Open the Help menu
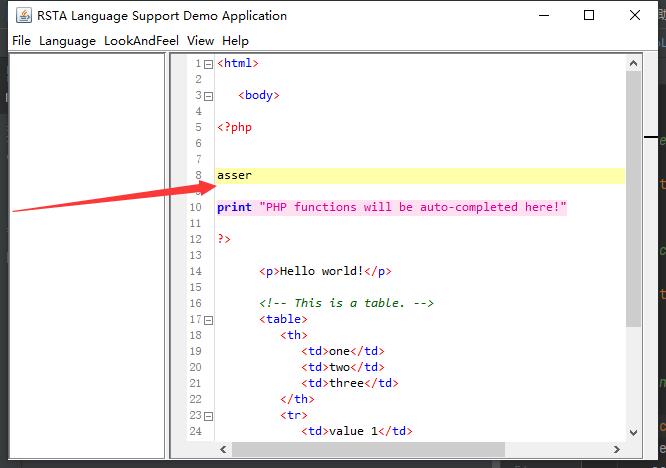 coord(235,41)
